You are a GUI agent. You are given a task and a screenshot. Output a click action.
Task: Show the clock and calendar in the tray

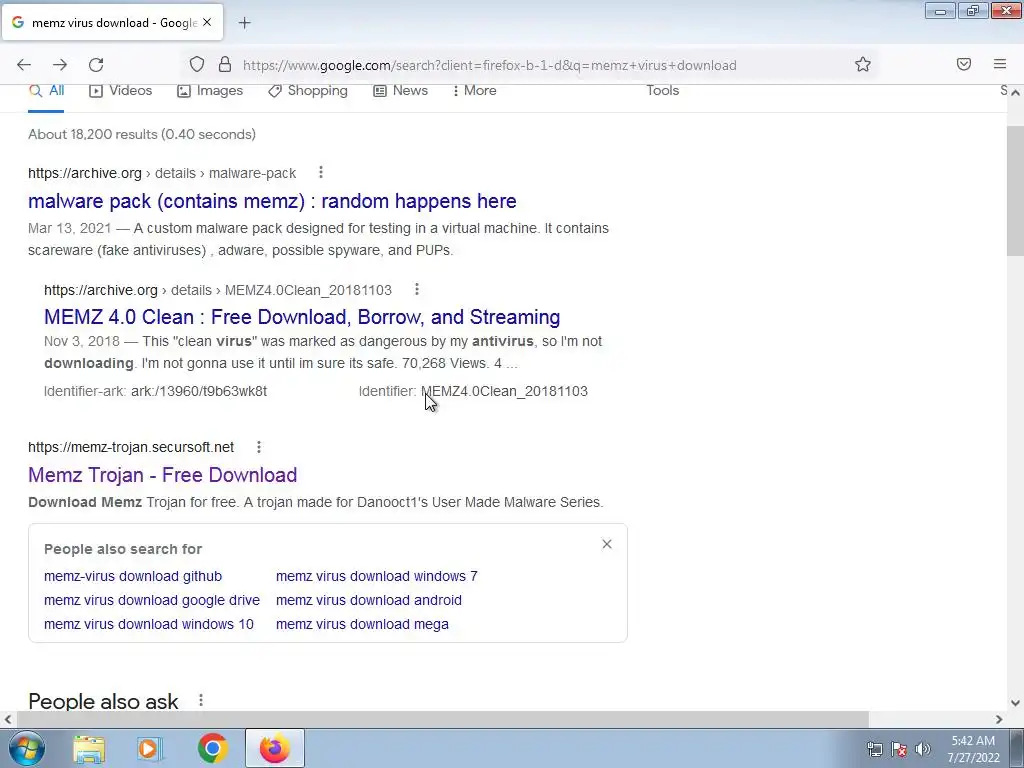coord(973,749)
